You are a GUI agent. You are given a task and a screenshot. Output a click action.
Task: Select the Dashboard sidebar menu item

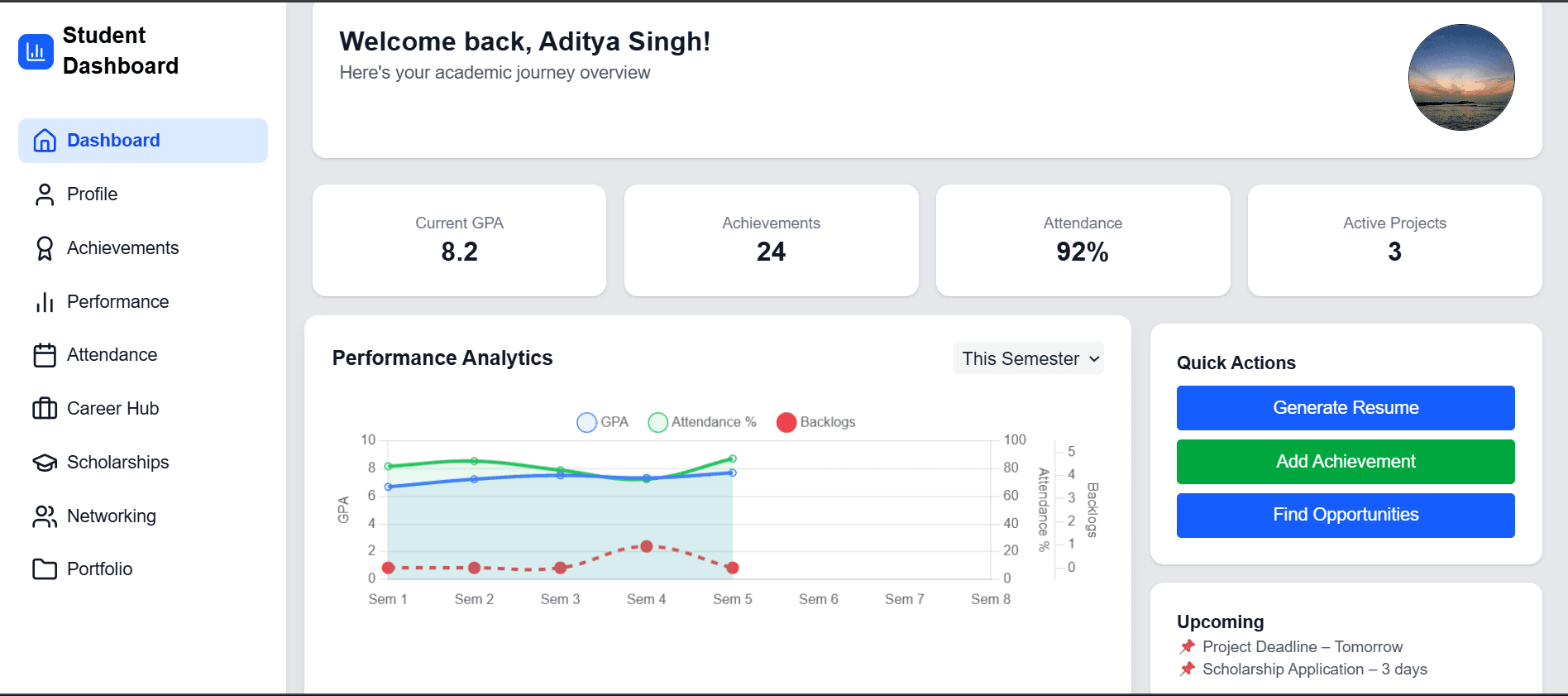[143, 141]
